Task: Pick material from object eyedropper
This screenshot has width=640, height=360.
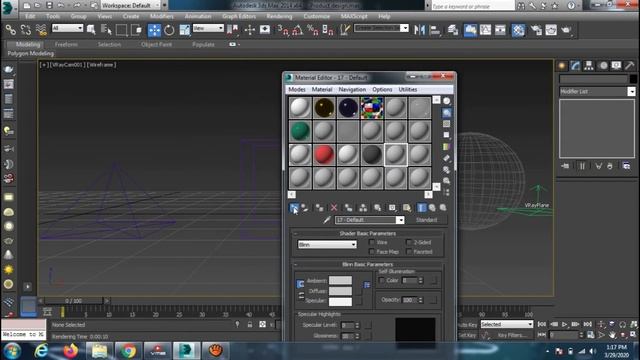Action: 327,220
